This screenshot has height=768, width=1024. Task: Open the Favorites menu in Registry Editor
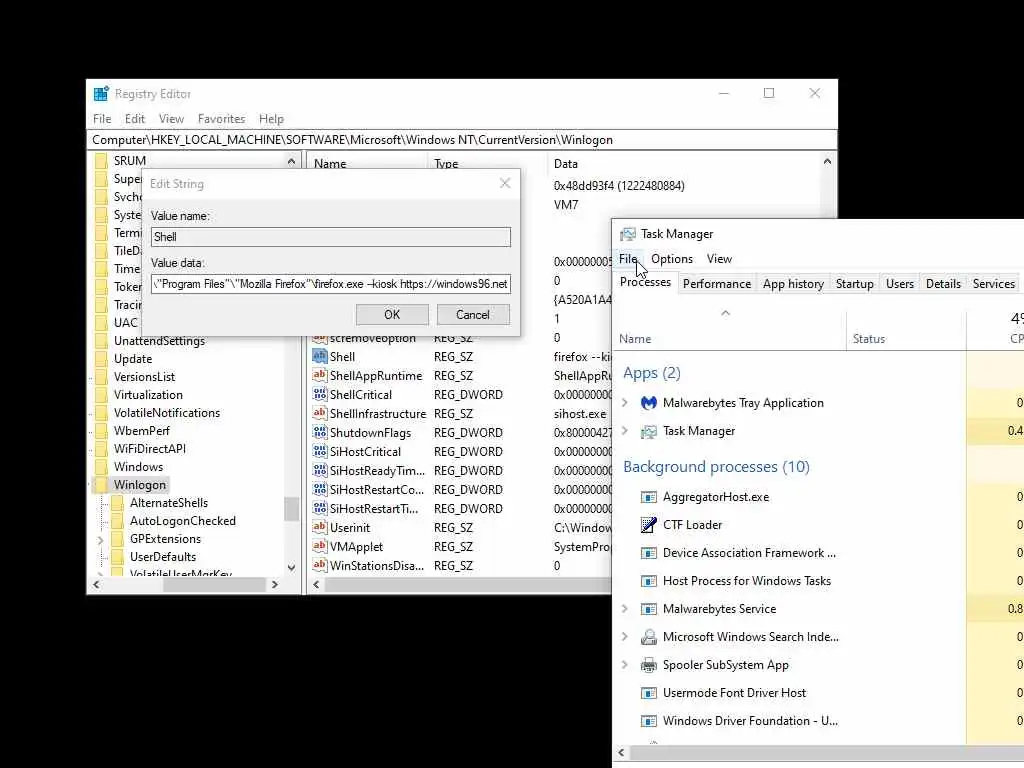(x=221, y=119)
